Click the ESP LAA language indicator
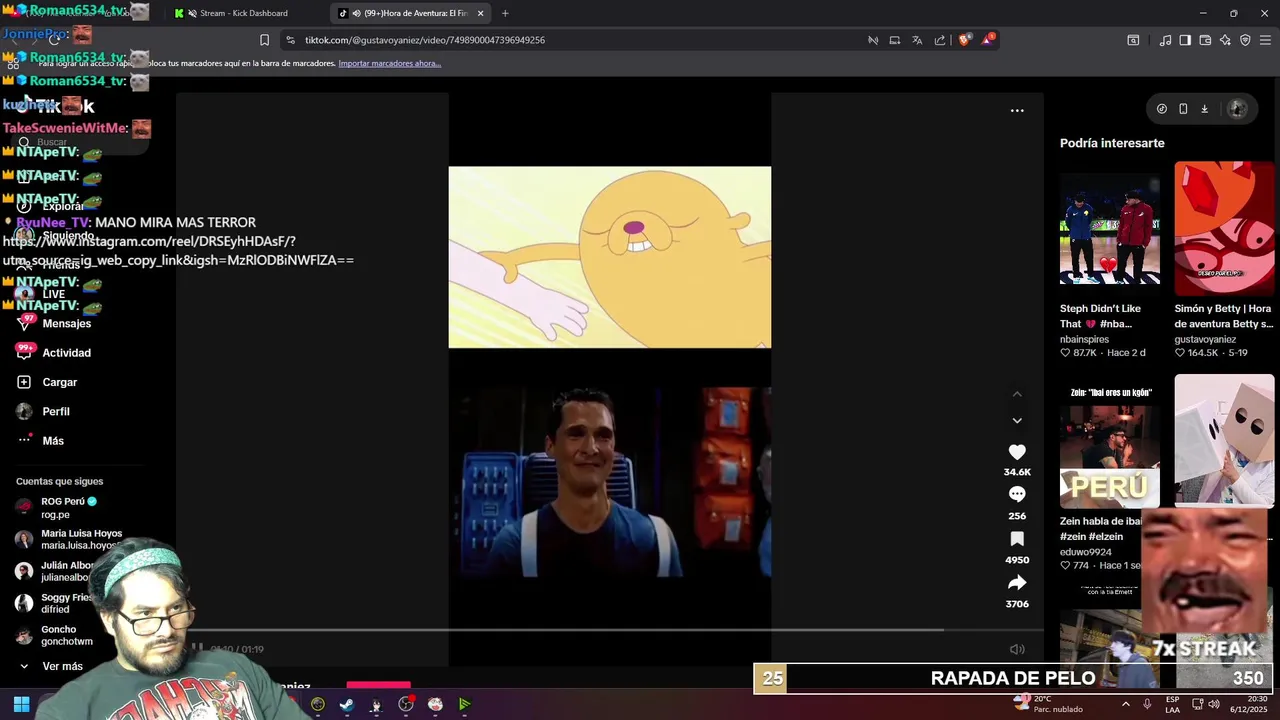The image size is (1280, 720). pyautogui.click(x=1172, y=704)
